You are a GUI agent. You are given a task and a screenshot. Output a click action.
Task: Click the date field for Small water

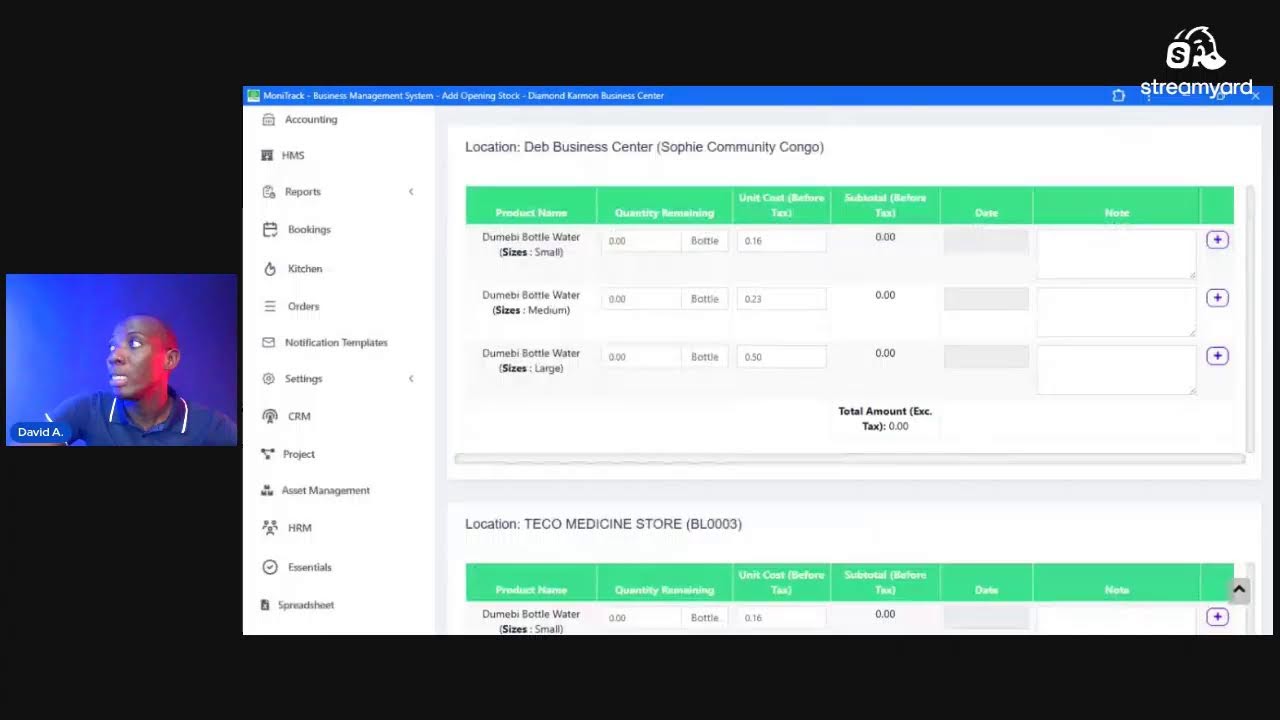click(986, 241)
